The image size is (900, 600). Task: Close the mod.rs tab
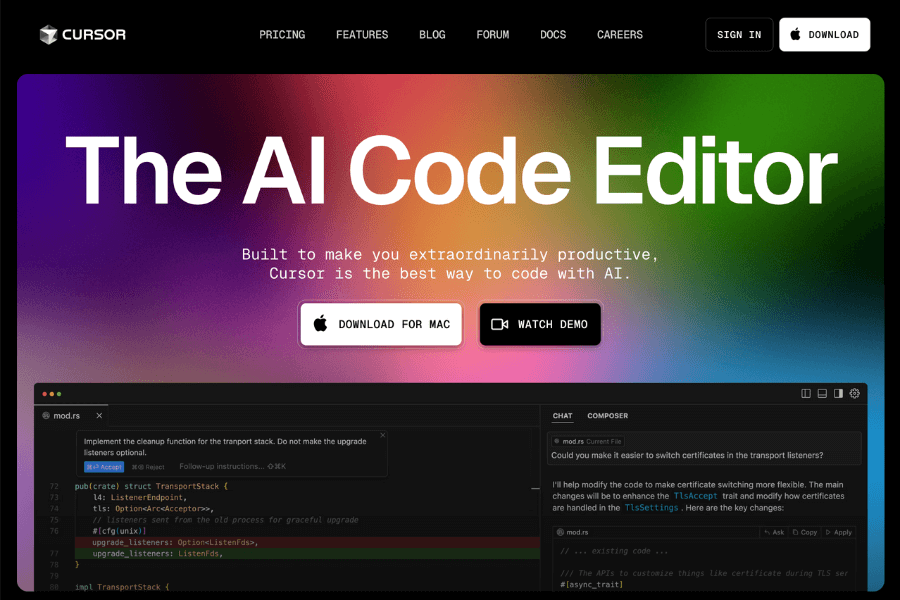99,416
